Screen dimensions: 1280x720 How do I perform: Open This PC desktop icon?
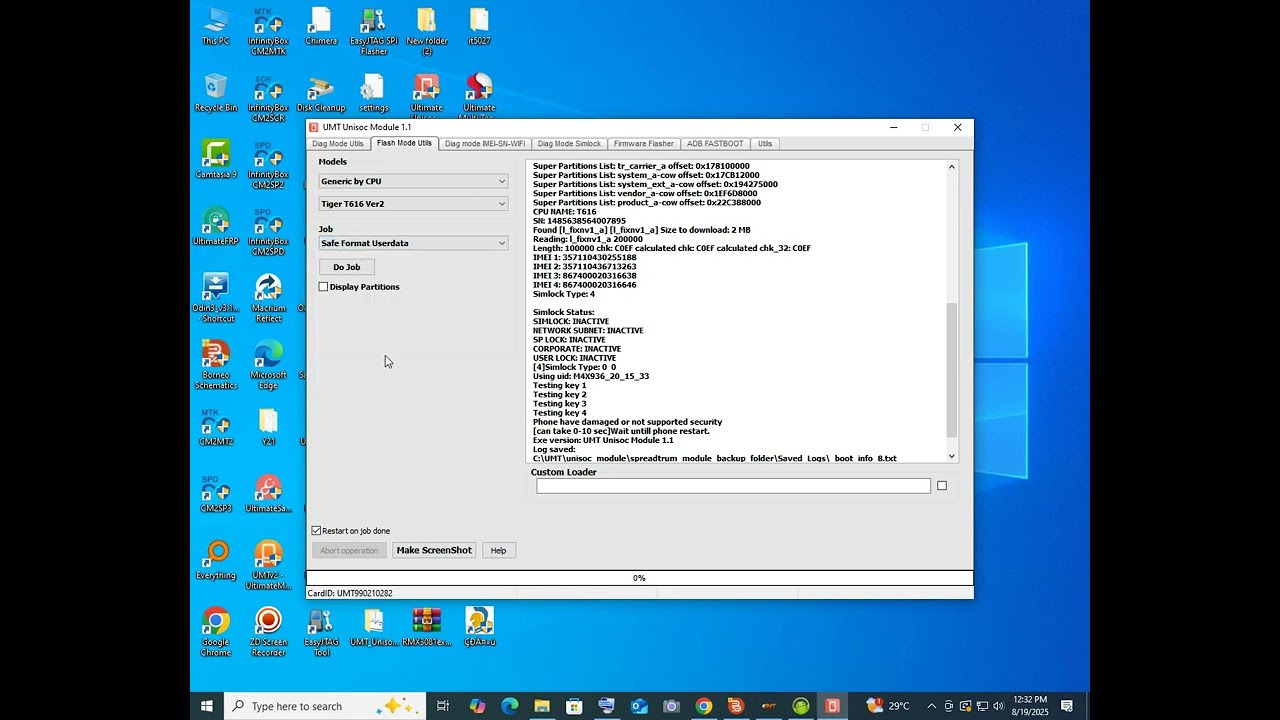216,27
